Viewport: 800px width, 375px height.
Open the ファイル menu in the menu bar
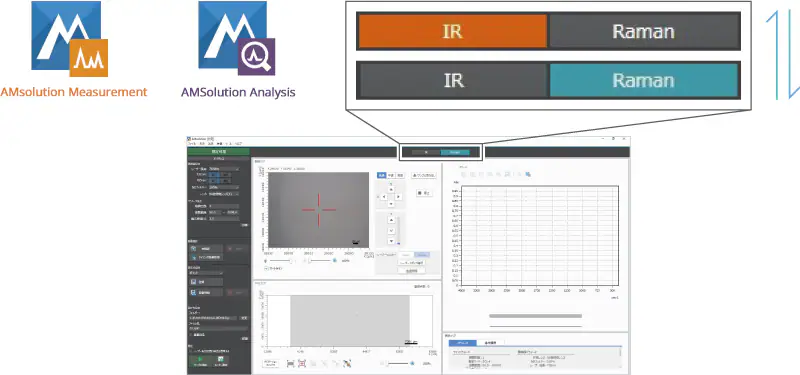tap(192, 144)
